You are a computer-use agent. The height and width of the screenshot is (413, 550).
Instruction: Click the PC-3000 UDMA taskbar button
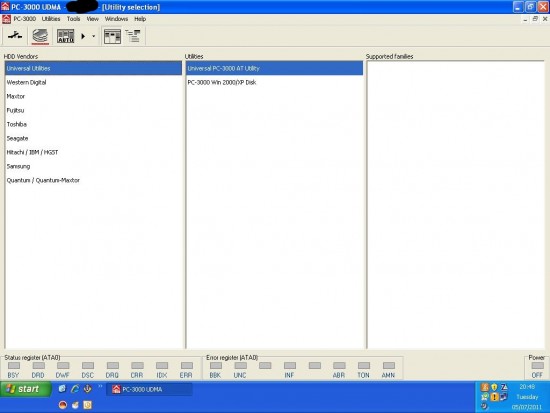[x=149, y=389]
